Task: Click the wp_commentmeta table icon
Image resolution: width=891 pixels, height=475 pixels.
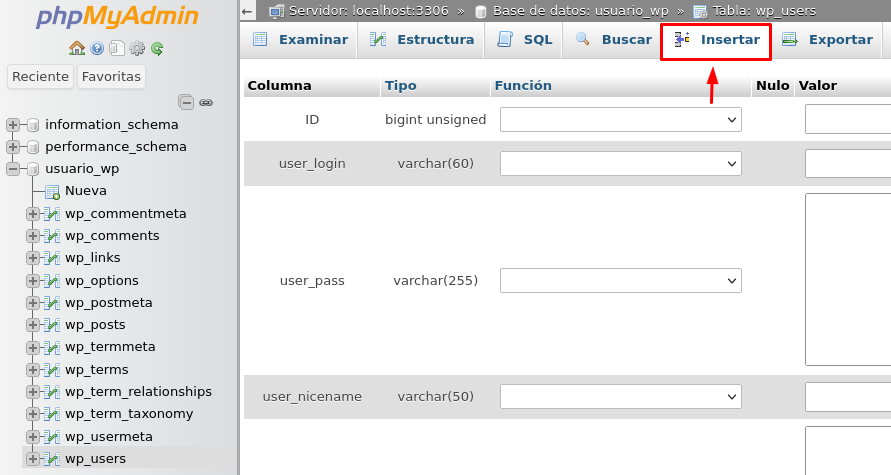Action: click(52, 214)
